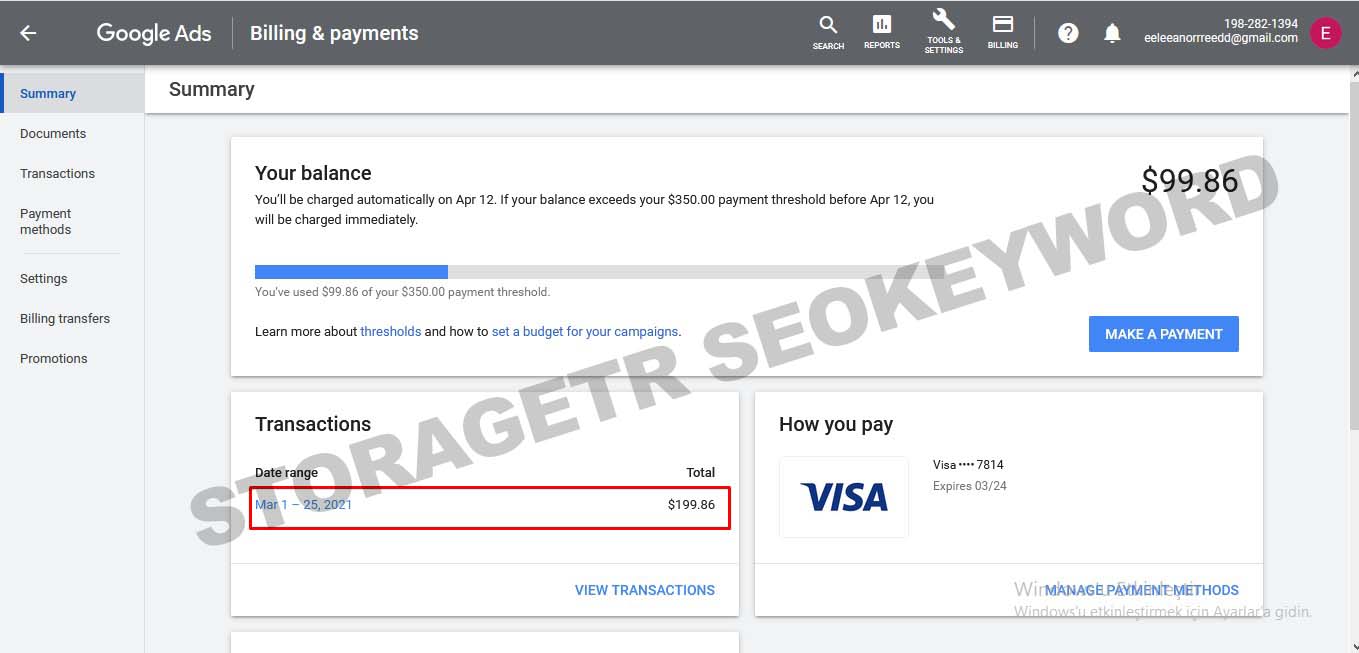
Task: Open the thresholds help link
Action: tap(390, 331)
